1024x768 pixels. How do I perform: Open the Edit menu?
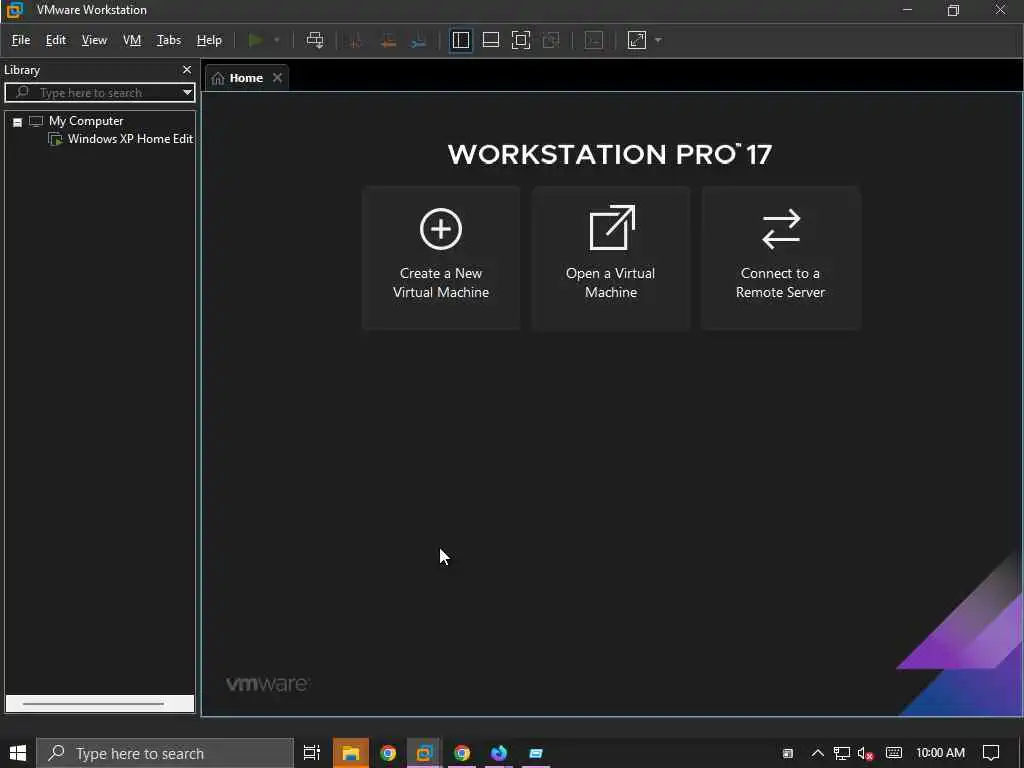(56, 40)
